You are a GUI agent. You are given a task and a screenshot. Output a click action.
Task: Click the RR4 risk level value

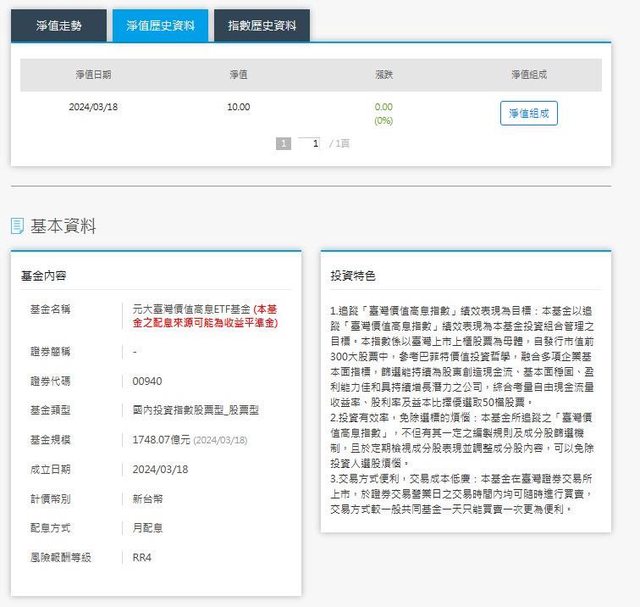[x=143, y=557]
